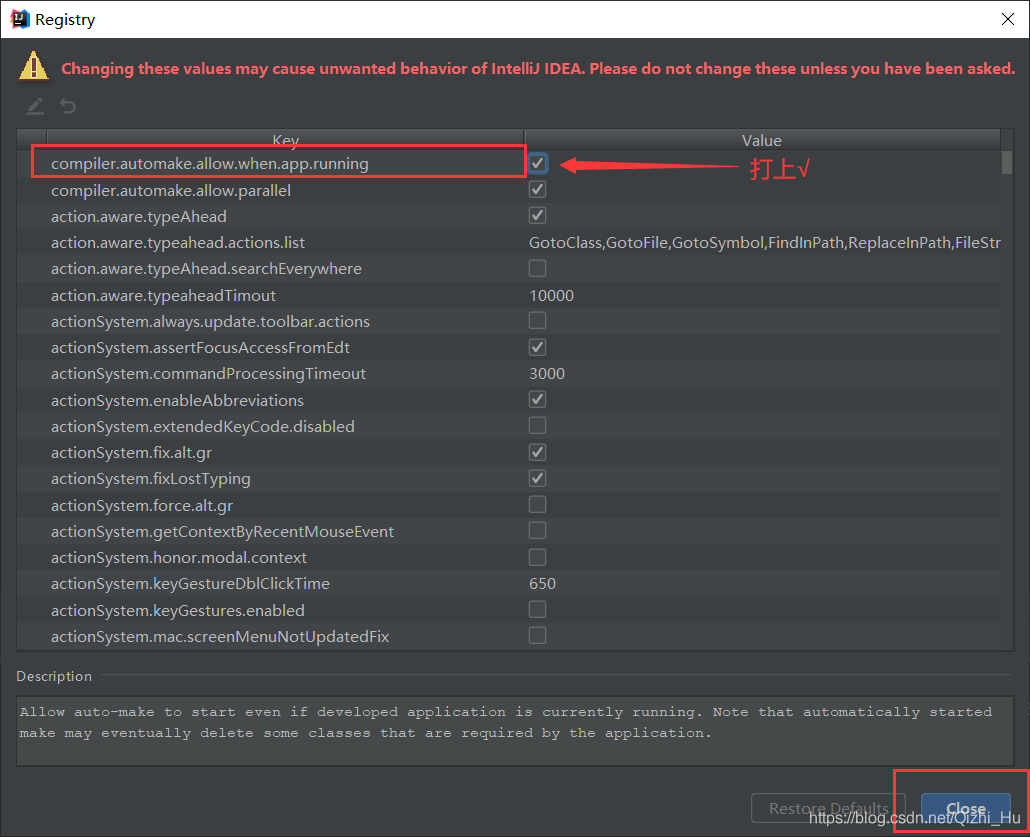1030x837 pixels.
Task: Click the 3000 timeout value
Action: coord(547,374)
